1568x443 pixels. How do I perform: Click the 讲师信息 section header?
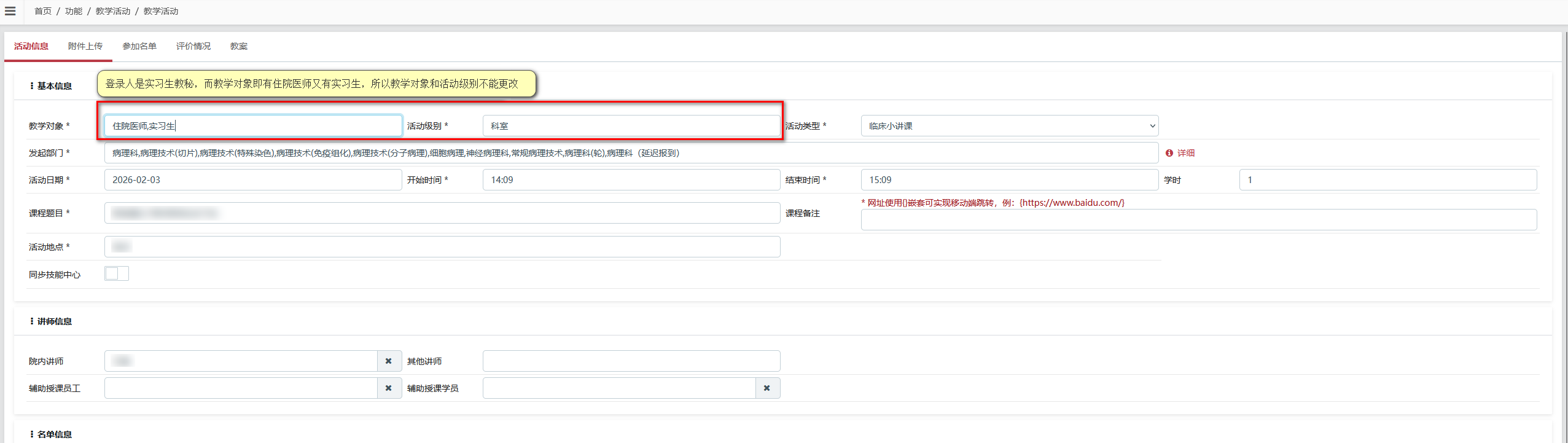[x=54, y=321]
